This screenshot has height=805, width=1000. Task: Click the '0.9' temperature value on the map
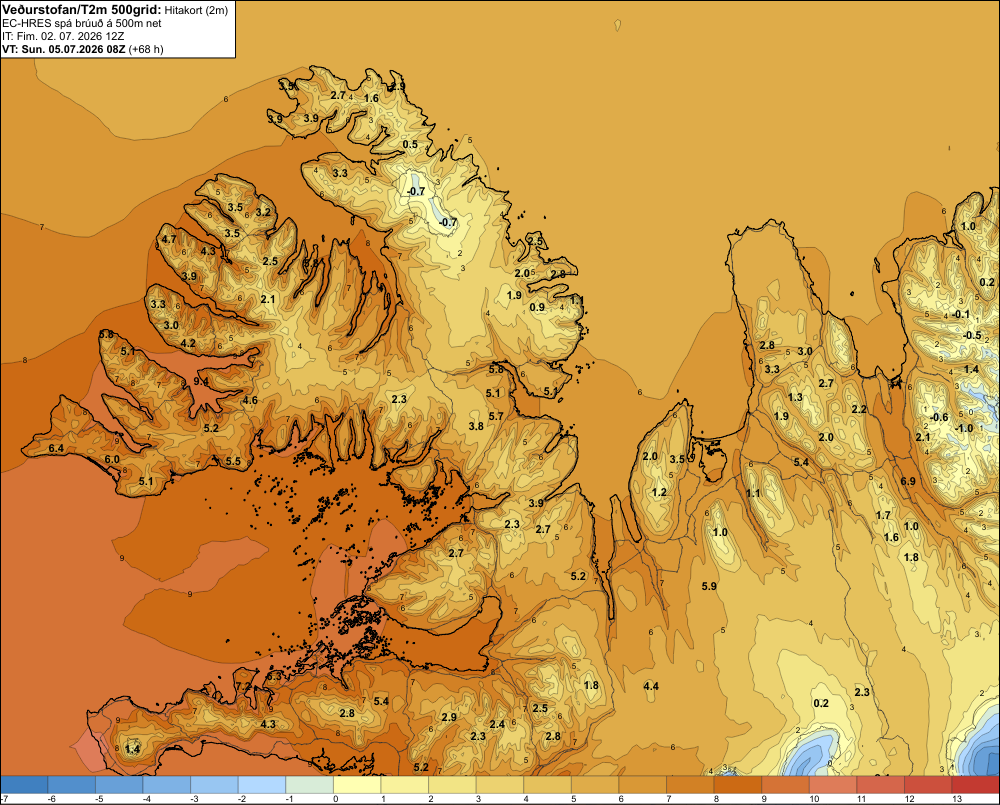click(x=538, y=307)
